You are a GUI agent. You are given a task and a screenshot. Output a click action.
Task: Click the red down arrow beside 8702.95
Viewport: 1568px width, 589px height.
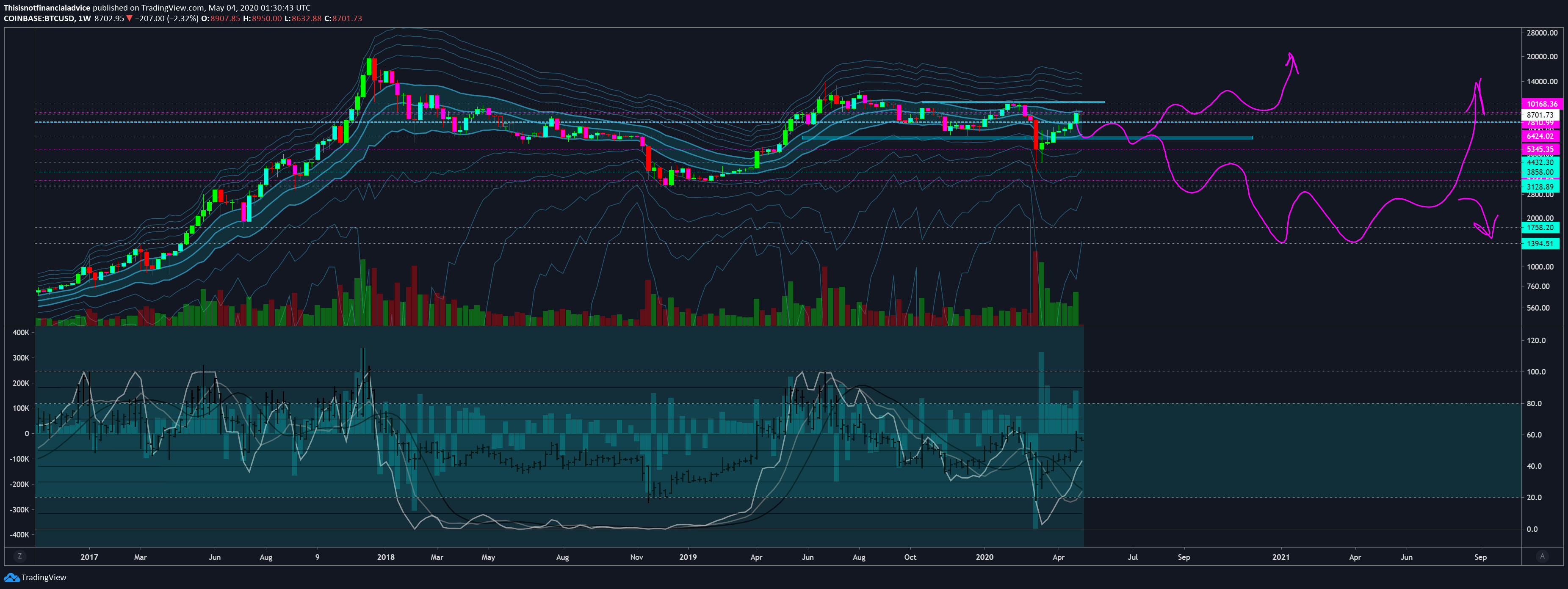[129, 18]
